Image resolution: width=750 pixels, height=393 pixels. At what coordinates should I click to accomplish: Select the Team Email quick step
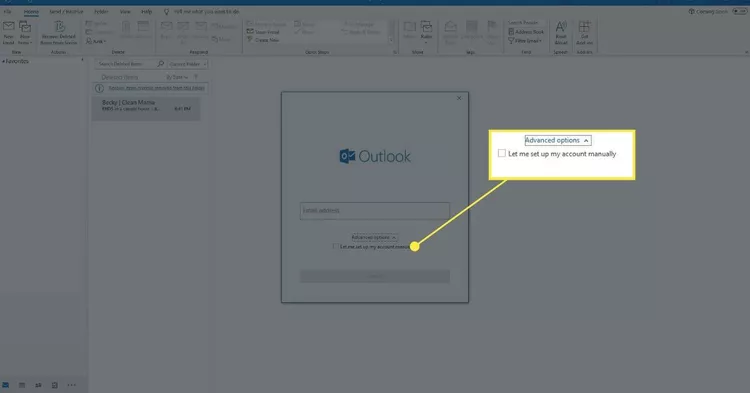click(x=263, y=32)
